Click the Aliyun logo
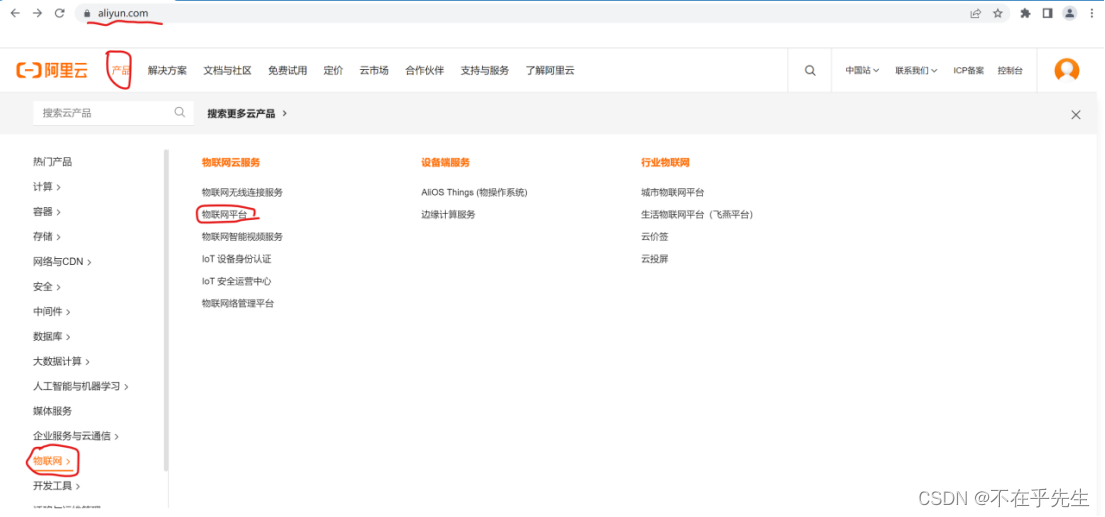The width and height of the screenshot is (1105, 517). tap(52, 70)
